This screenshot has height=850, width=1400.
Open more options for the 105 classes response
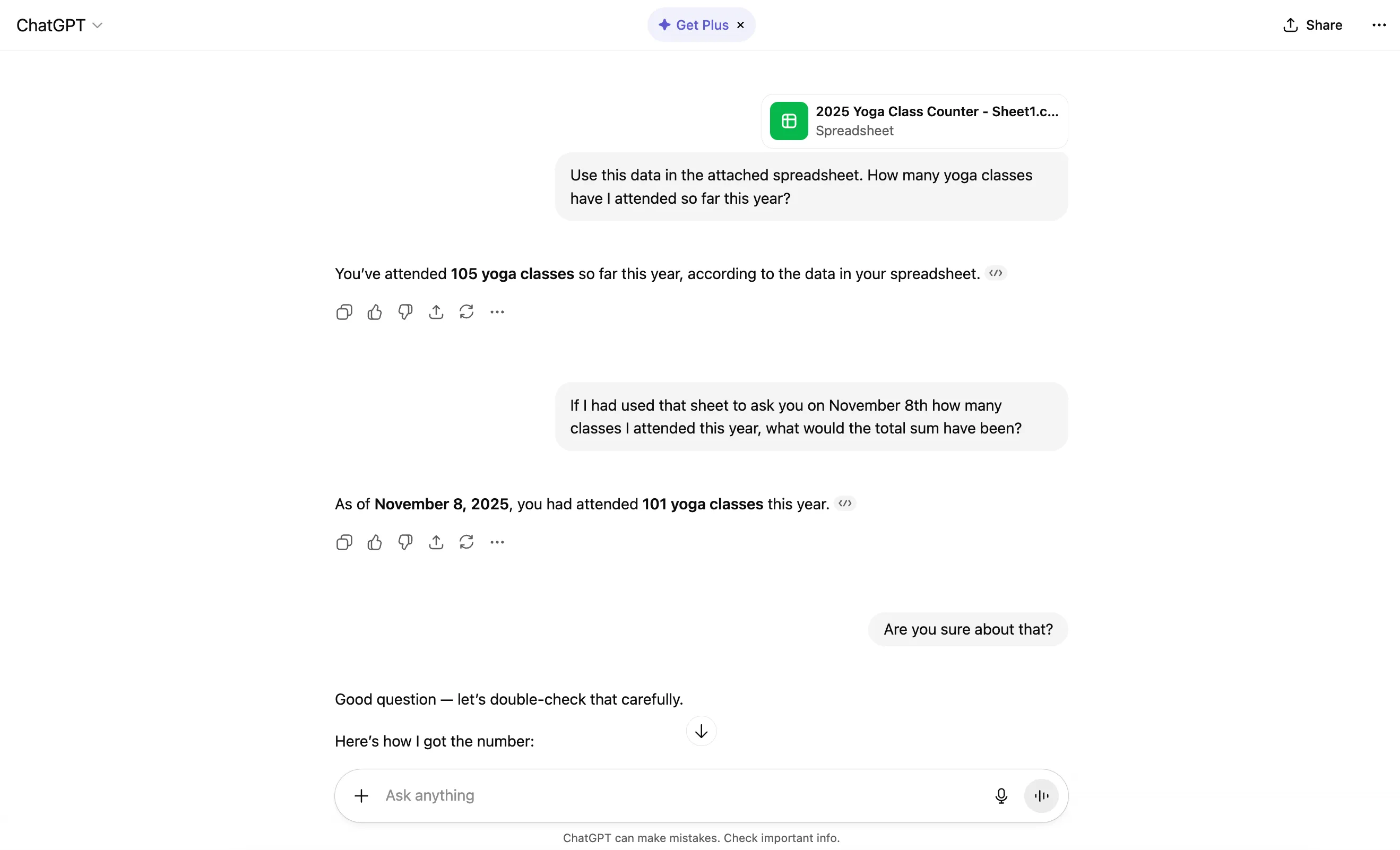click(497, 312)
